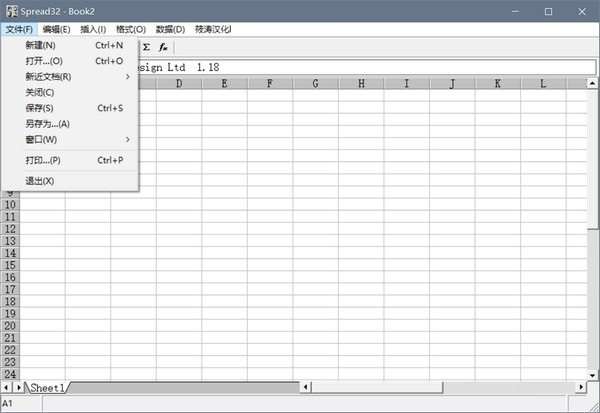Select row 12 header
The width and height of the screenshot is (600, 413).
click(10, 229)
